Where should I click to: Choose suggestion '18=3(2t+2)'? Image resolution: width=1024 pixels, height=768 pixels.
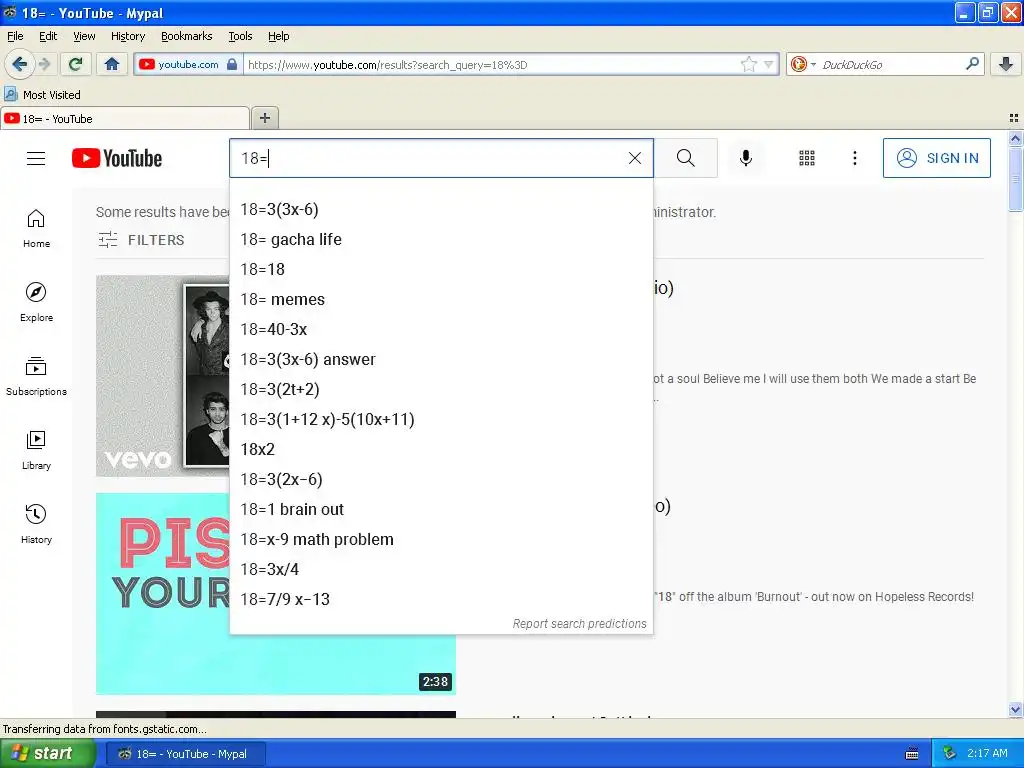pyautogui.click(x=441, y=390)
